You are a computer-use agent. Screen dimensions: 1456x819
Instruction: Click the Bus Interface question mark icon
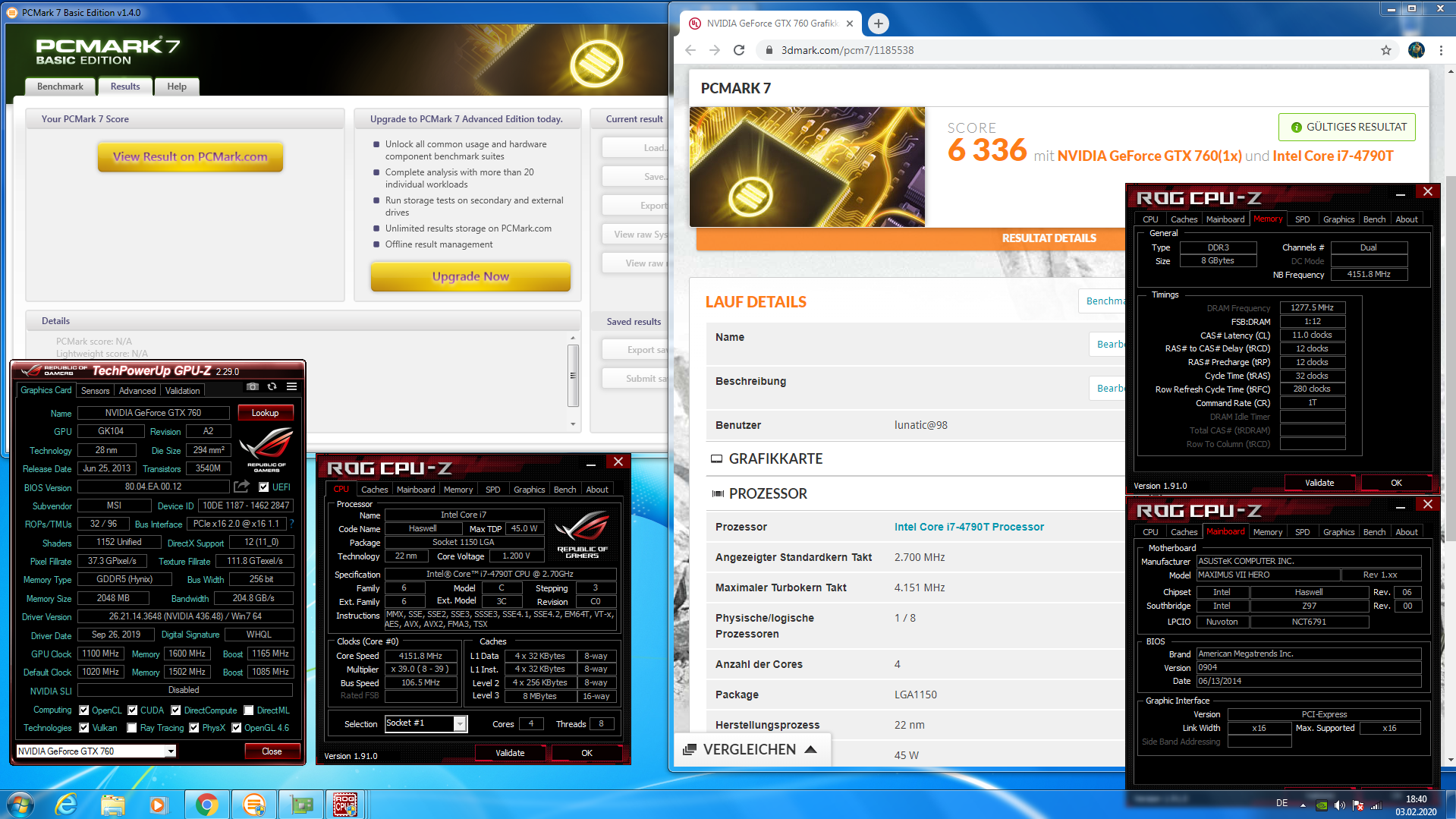coord(291,524)
